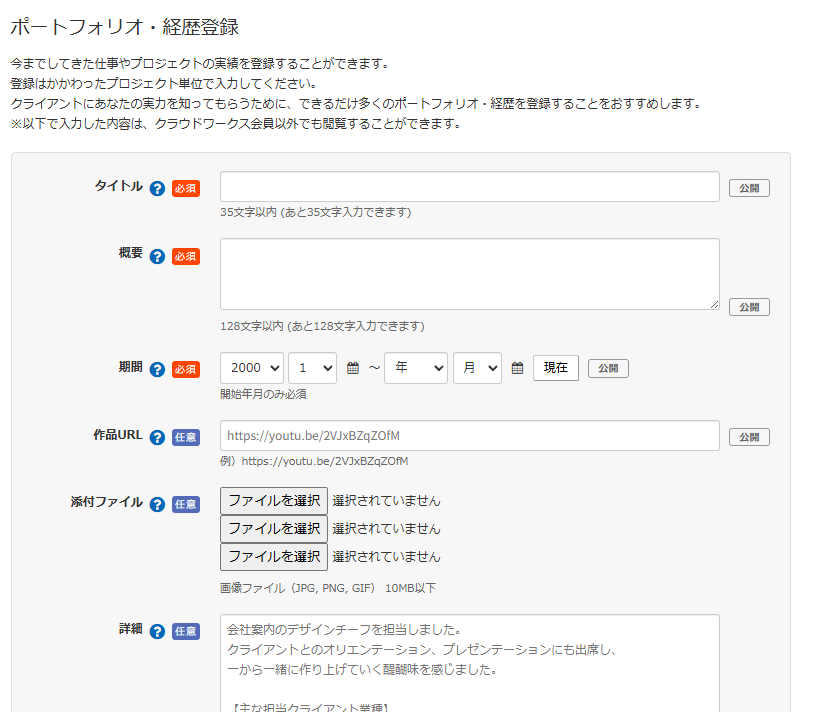The image size is (829, 712).
Task: Click the help icon next to 添付ファイル
Action: point(157,504)
